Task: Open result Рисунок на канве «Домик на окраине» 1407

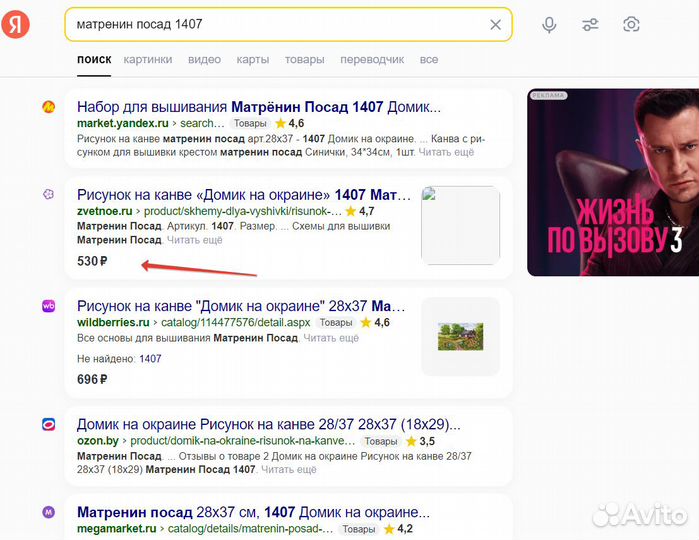Action: tap(243, 195)
